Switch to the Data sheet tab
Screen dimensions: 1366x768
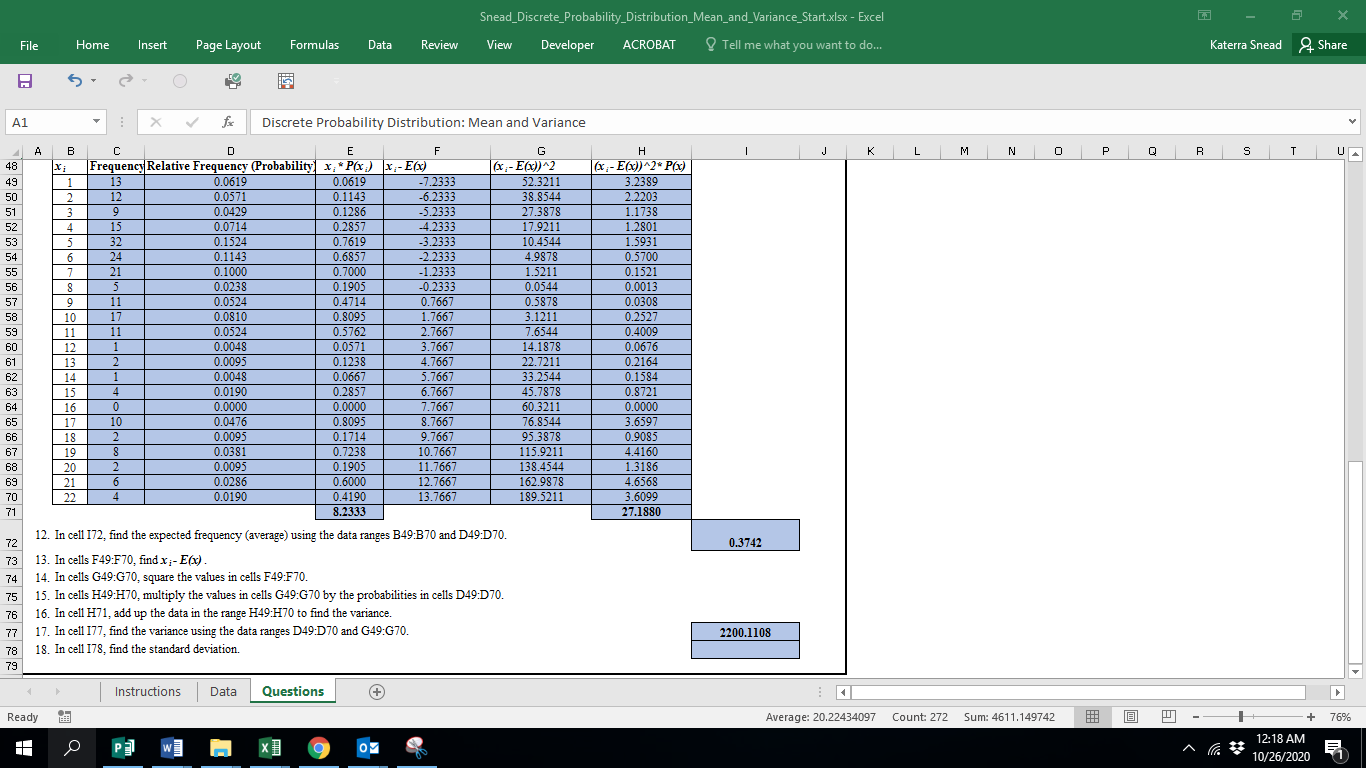click(222, 691)
